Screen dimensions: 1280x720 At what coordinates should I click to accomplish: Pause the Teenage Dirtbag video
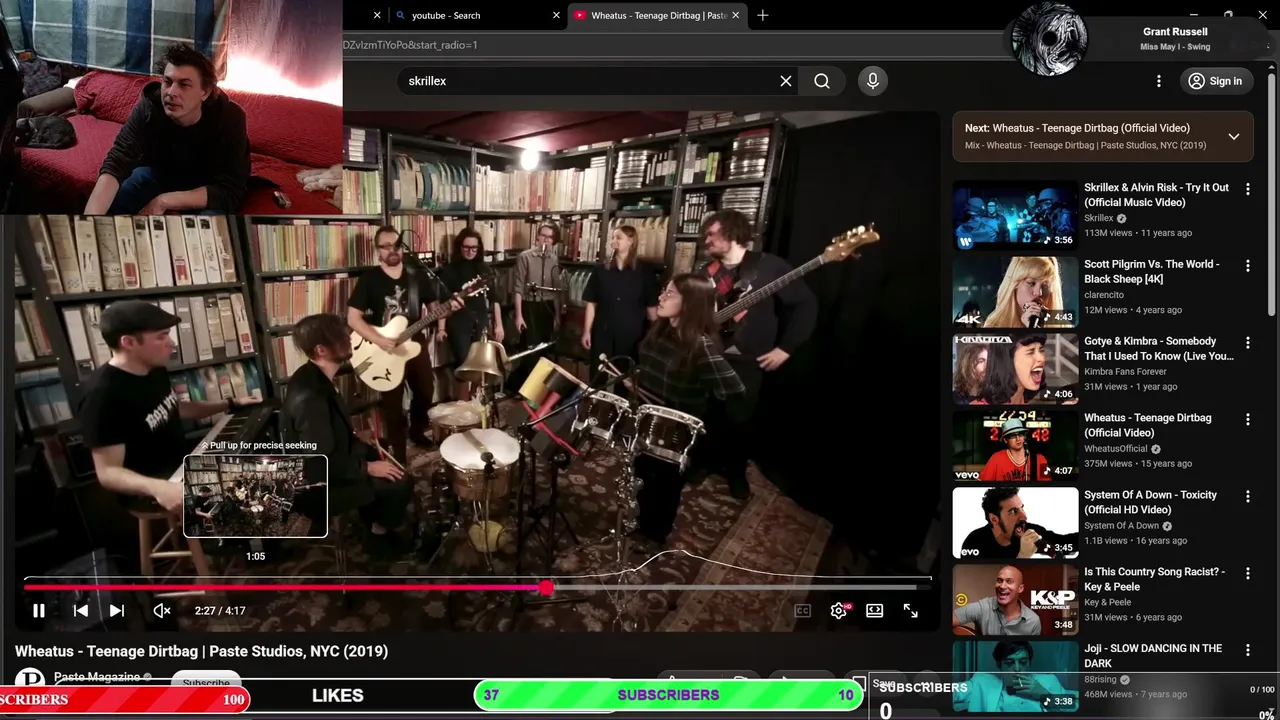click(x=39, y=611)
